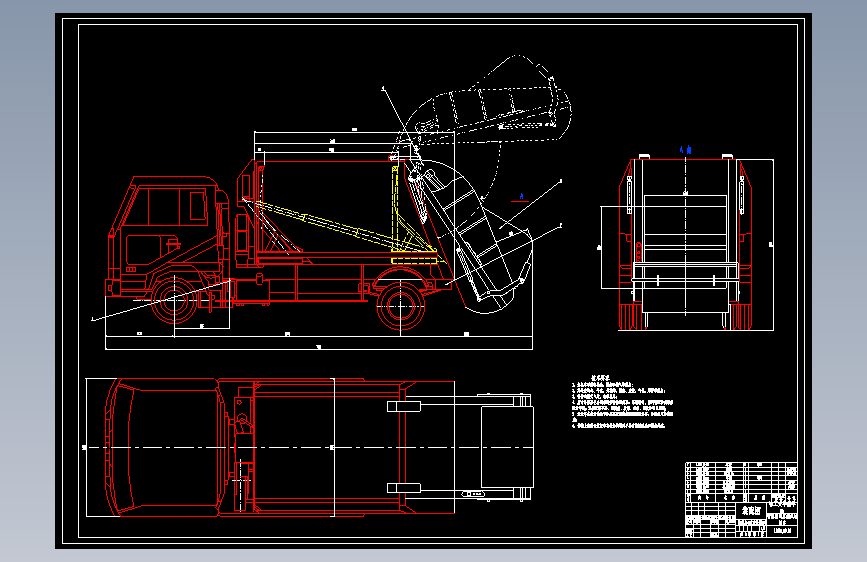Click the rear wheel in the side view

pyautogui.click(x=401, y=306)
